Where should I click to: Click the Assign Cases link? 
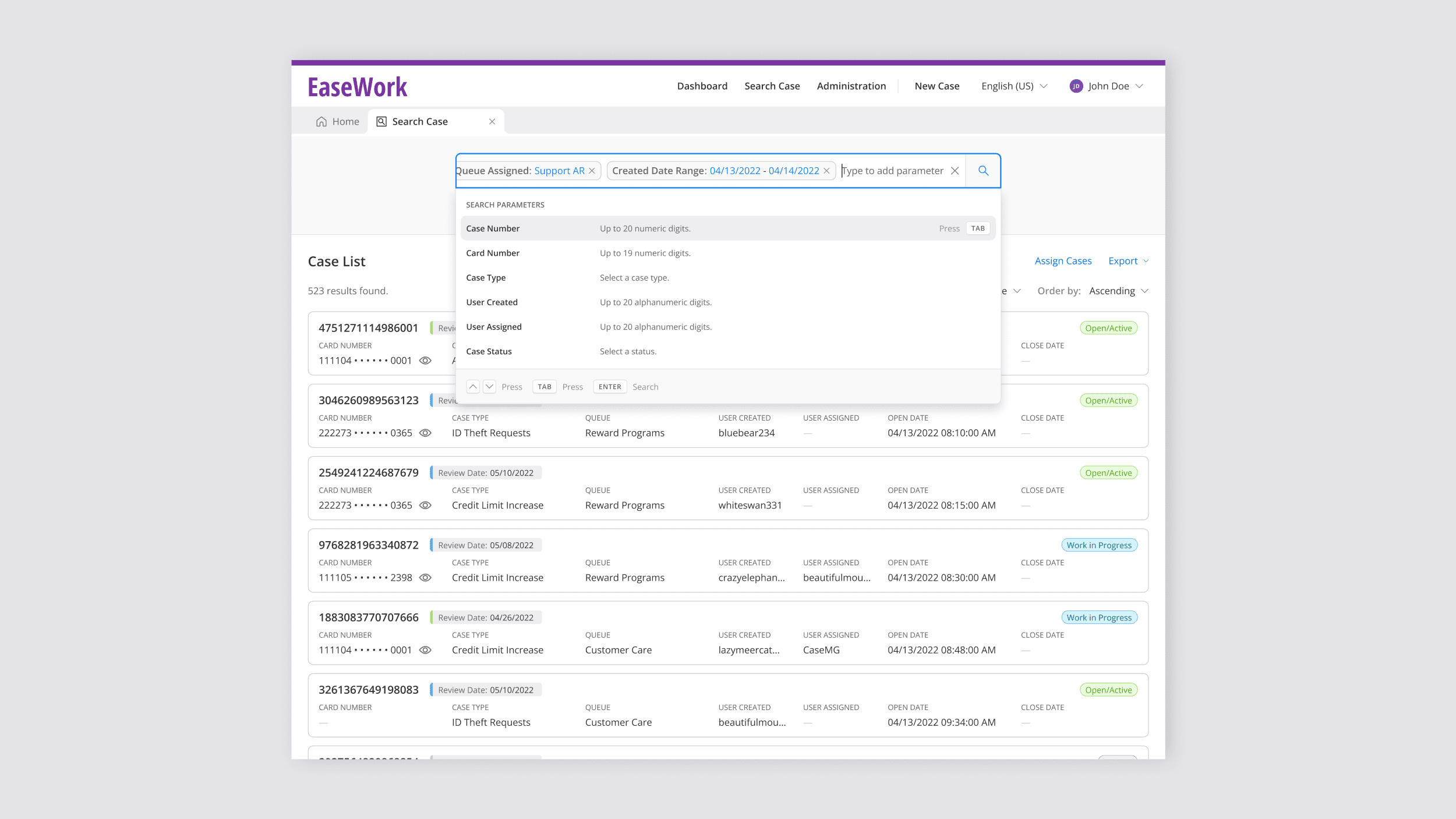click(1063, 261)
